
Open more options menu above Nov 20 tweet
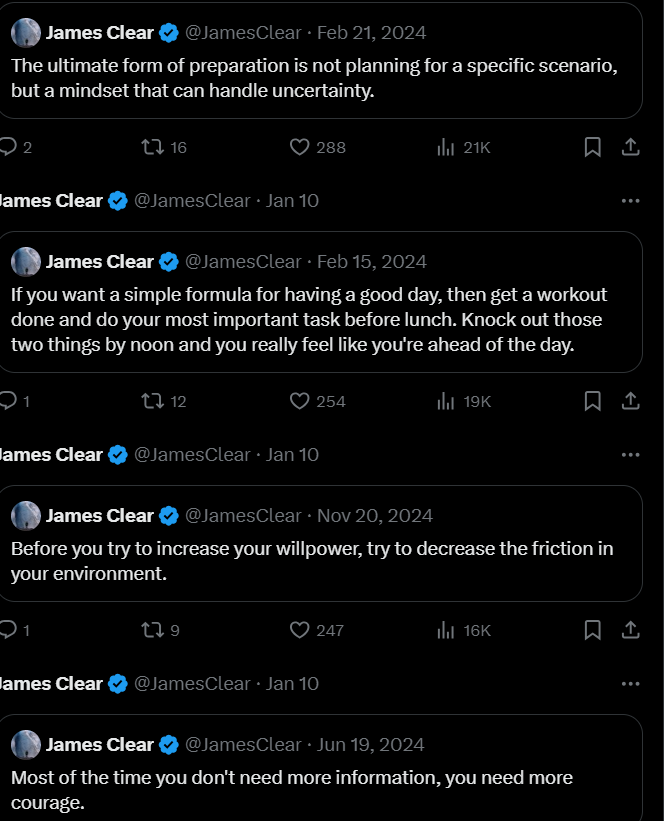pos(630,454)
